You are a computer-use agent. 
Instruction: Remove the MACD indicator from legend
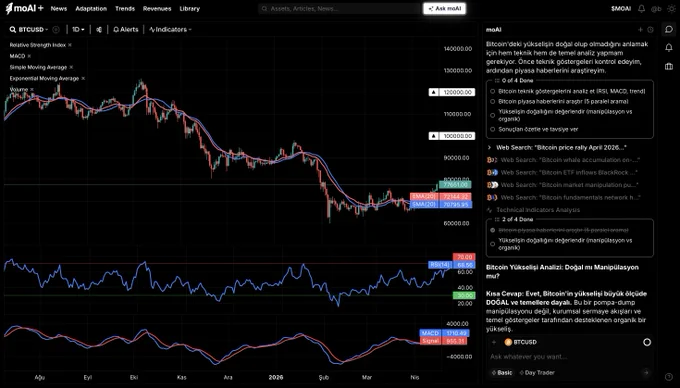tap(29, 56)
